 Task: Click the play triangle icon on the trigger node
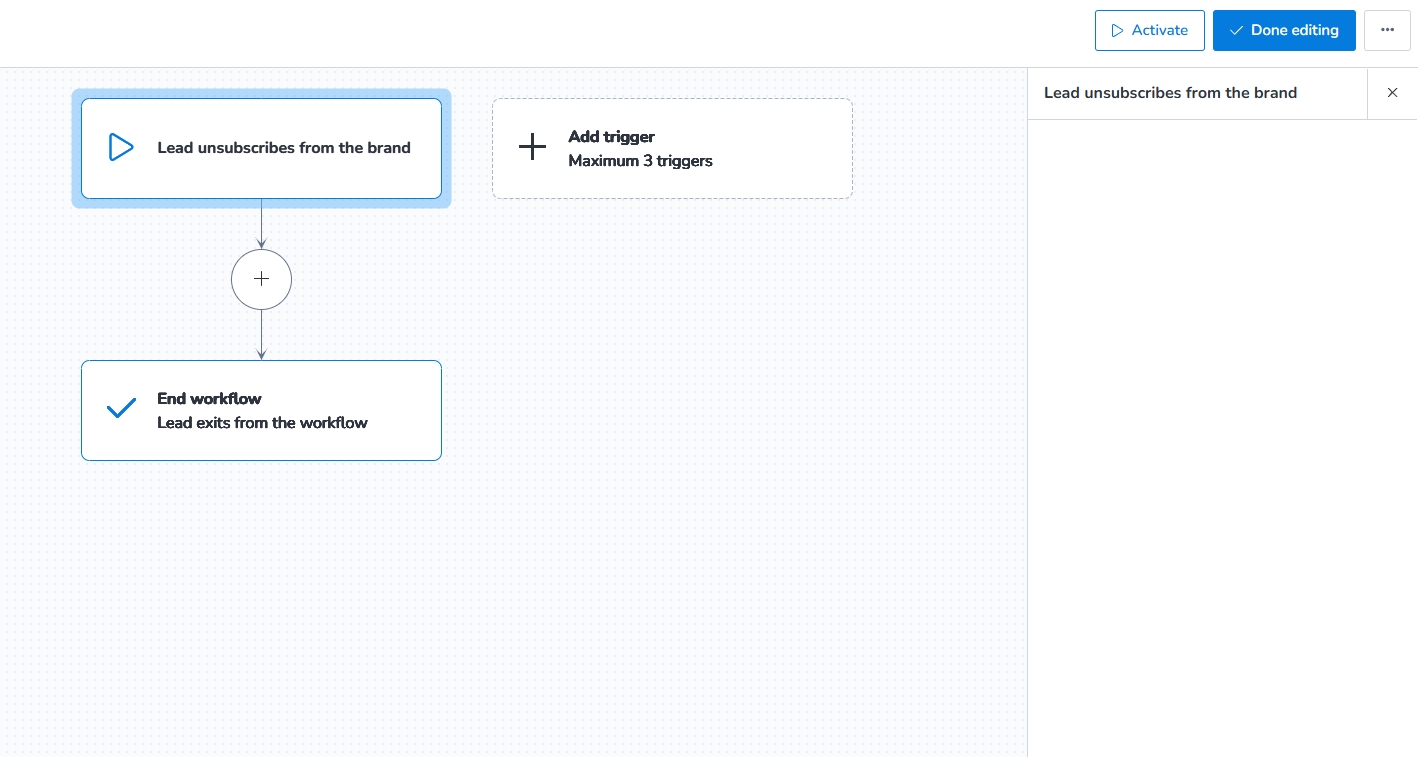pos(121,148)
